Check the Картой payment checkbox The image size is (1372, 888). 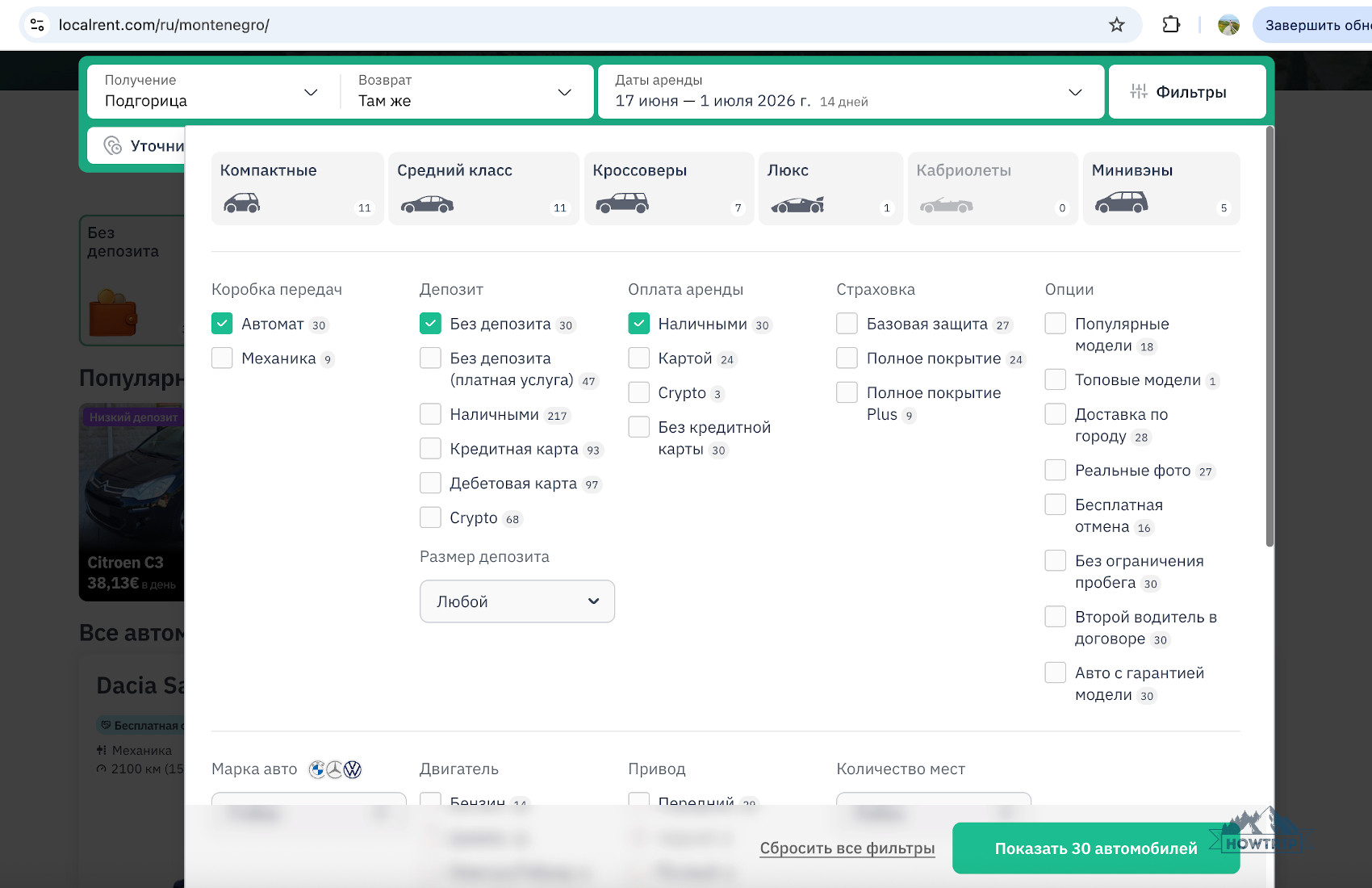(638, 358)
